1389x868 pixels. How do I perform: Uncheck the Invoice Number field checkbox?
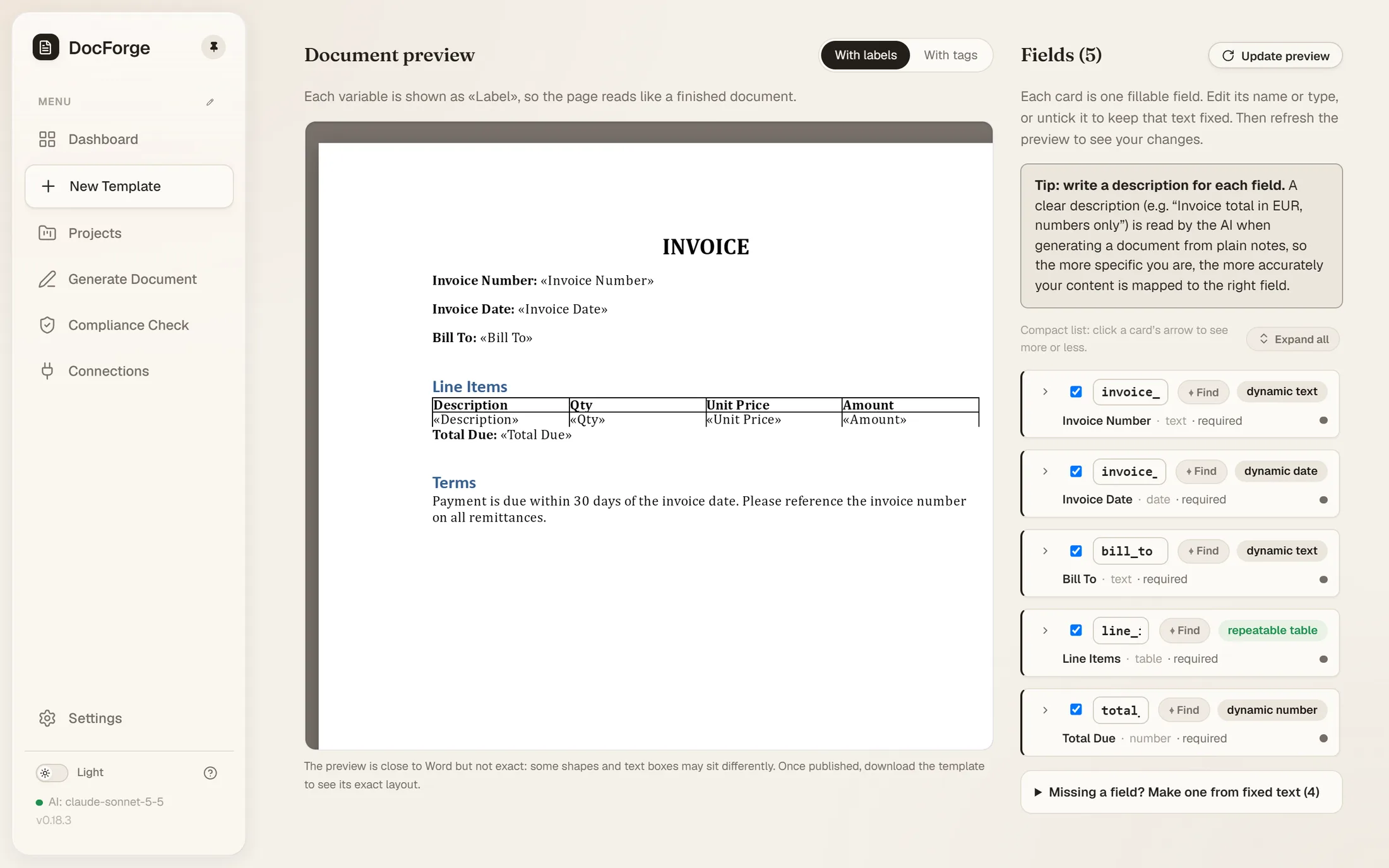pyautogui.click(x=1076, y=392)
